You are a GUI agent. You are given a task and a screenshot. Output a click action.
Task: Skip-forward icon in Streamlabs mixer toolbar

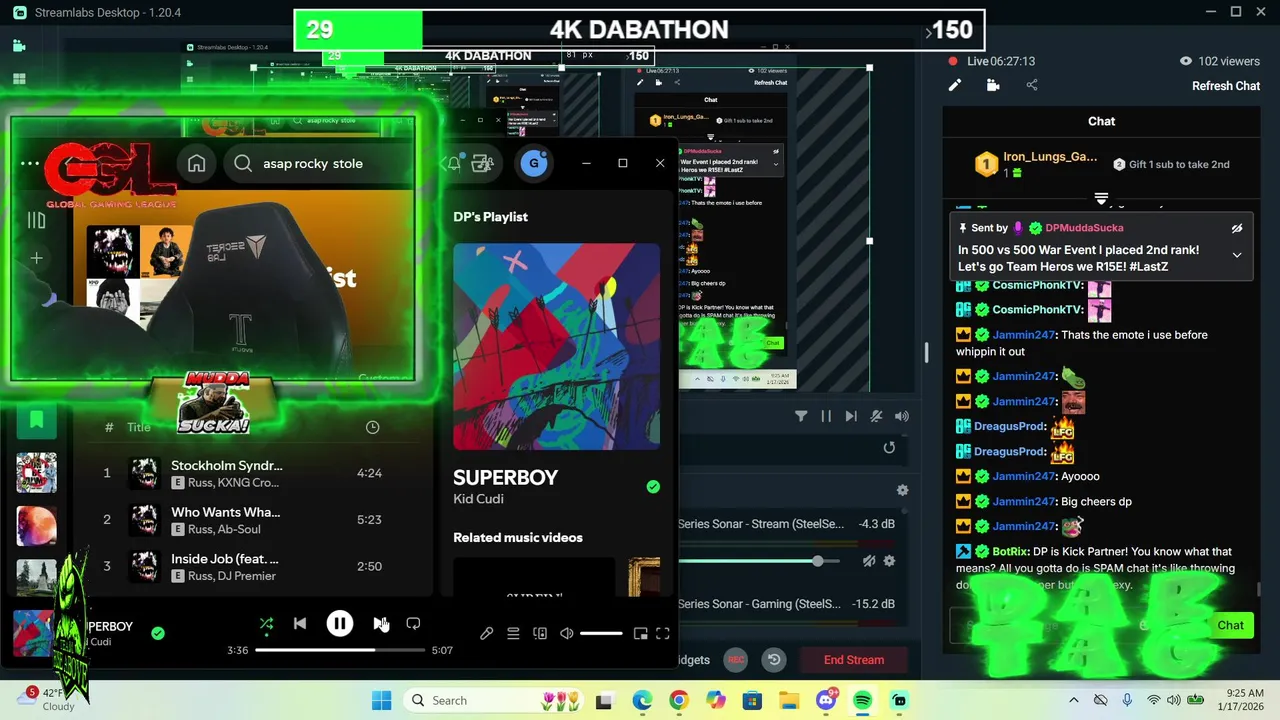(851, 416)
